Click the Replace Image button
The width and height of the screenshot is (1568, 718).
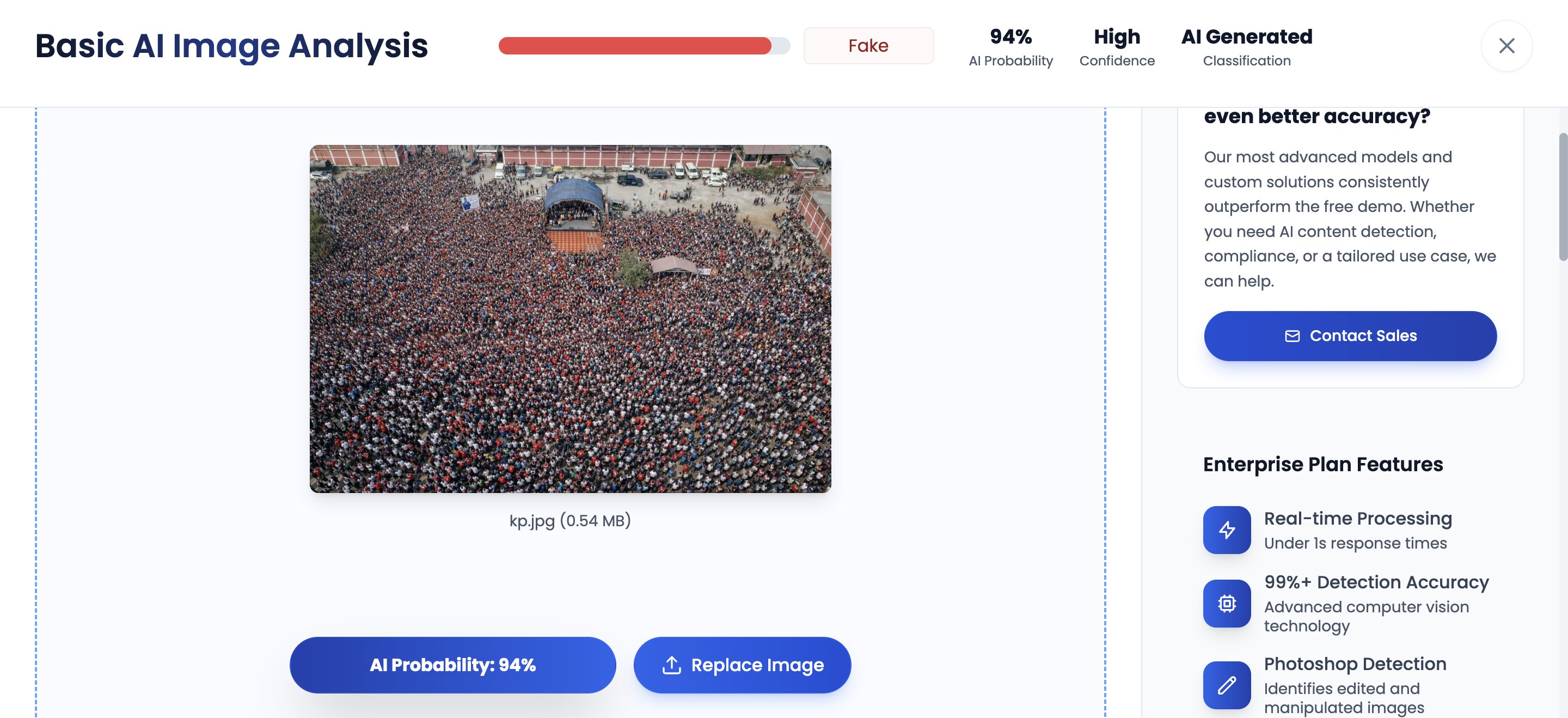click(x=742, y=665)
